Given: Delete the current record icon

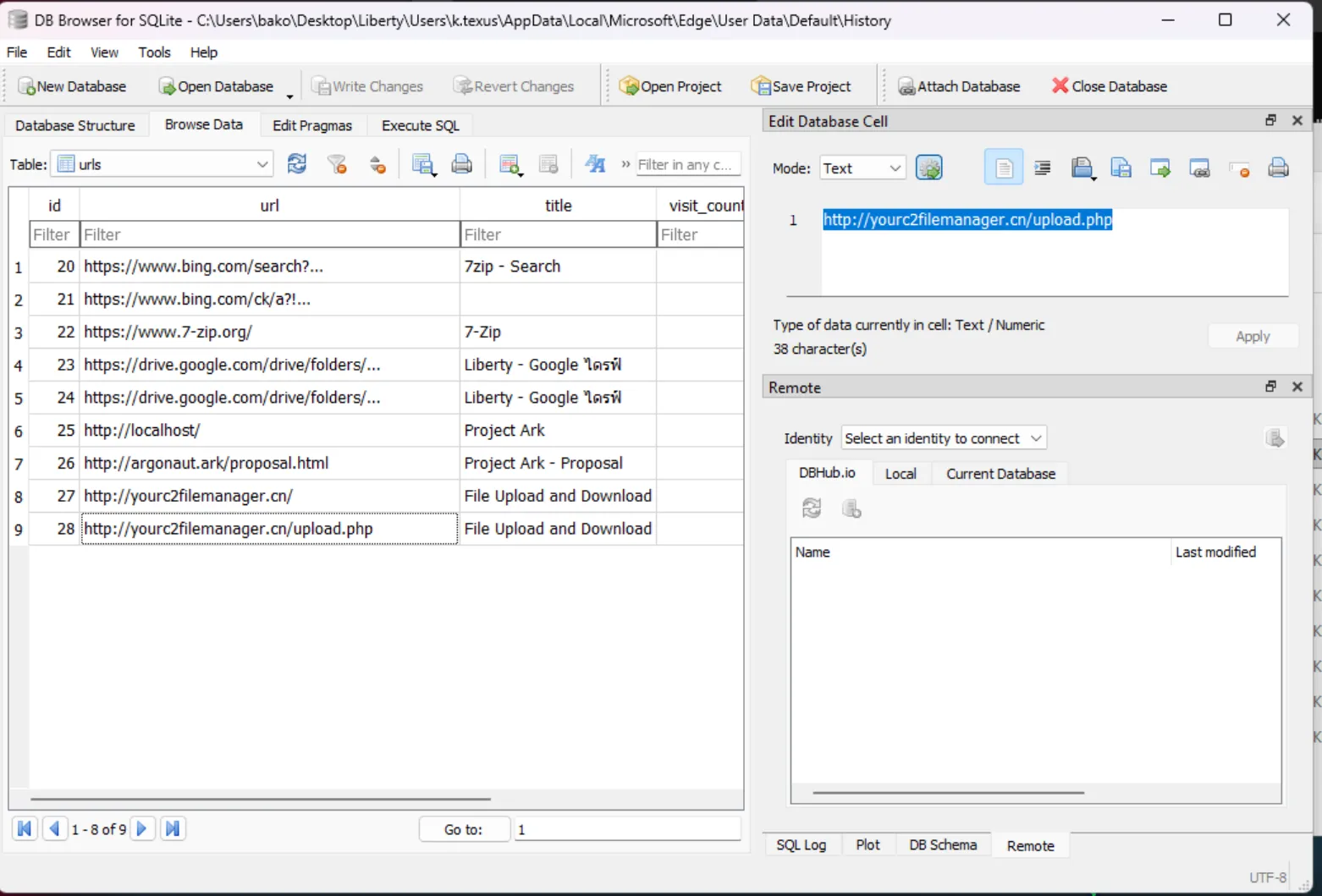Looking at the screenshot, I should pyautogui.click(x=548, y=164).
